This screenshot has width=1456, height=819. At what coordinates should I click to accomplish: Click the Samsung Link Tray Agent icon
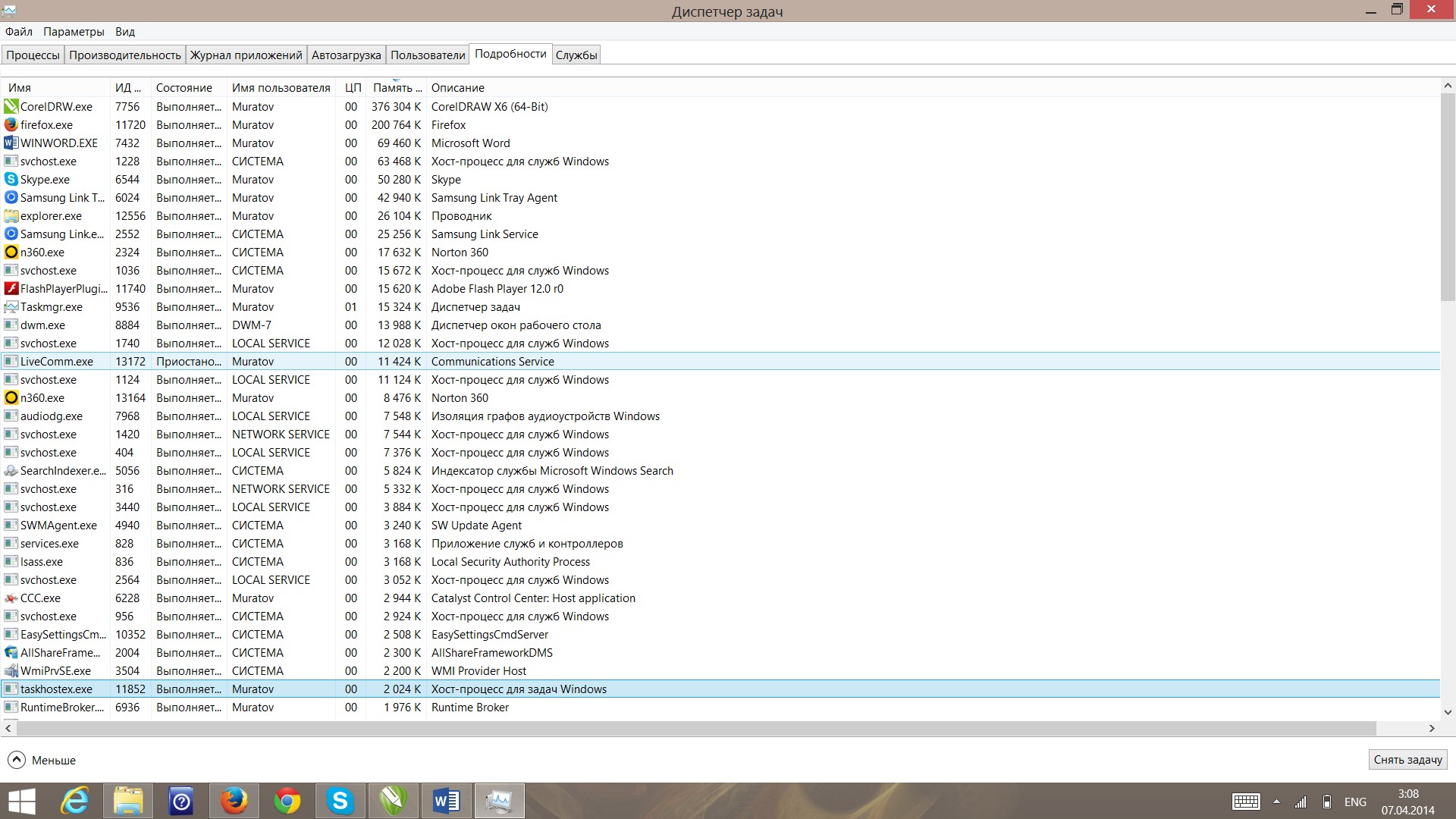11,198
